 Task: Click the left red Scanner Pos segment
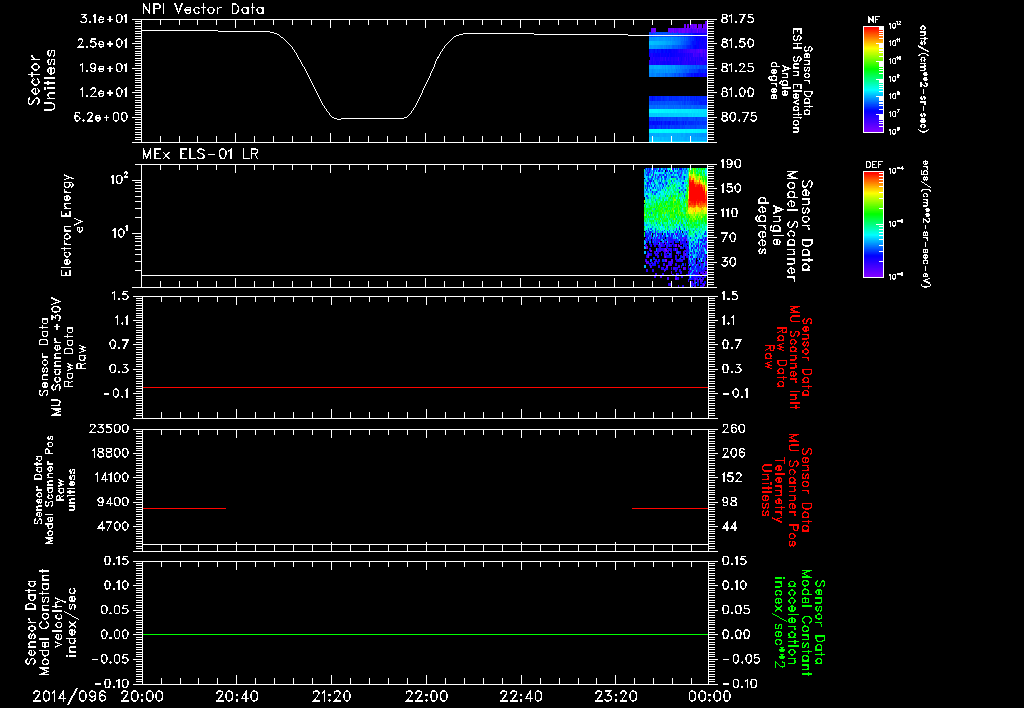pos(184,508)
